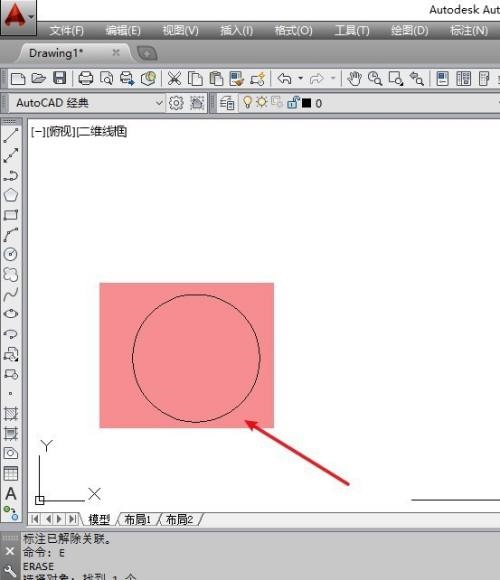Select the Ellipse tool
500x580 pixels.
pyautogui.click(x=11, y=314)
